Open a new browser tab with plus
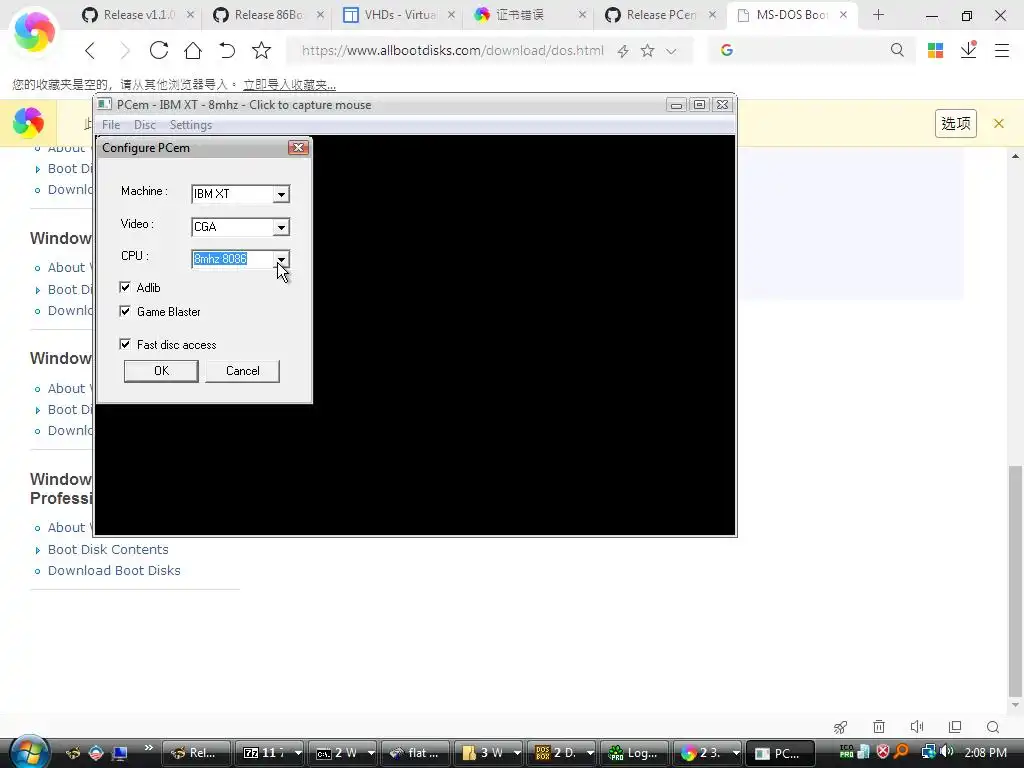Viewport: 1024px width, 768px height. 878,14
